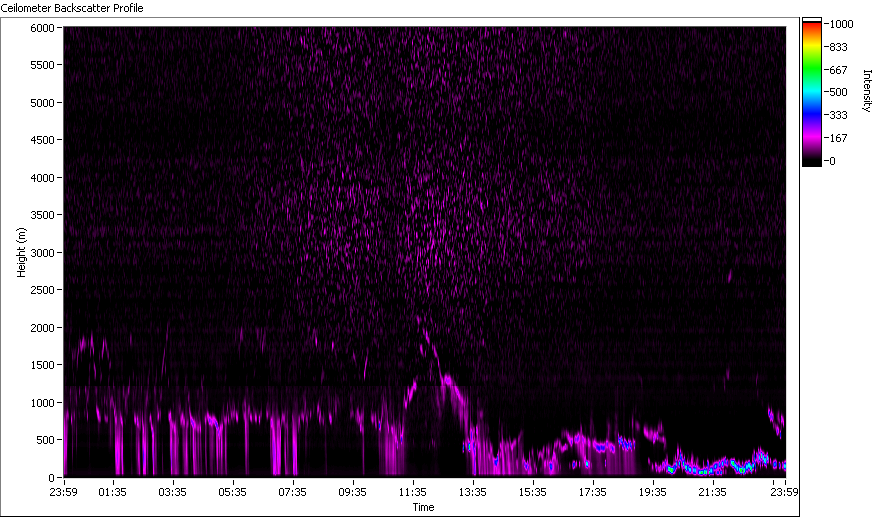The image size is (876, 517).
Task: Select the 667 intensity scale label
Action: point(839,70)
